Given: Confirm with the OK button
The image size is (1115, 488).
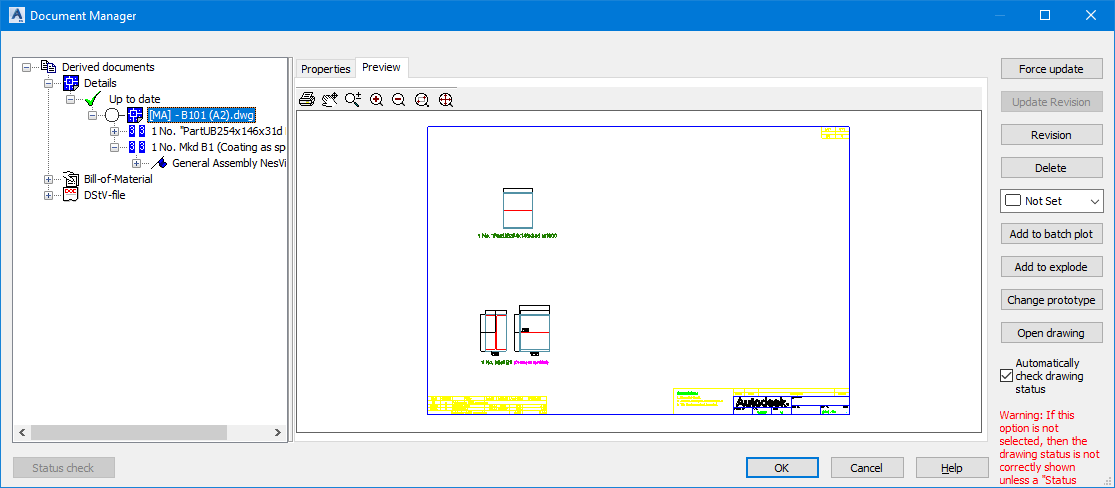Looking at the screenshot, I should pyautogui.click(x=781, y=468).
